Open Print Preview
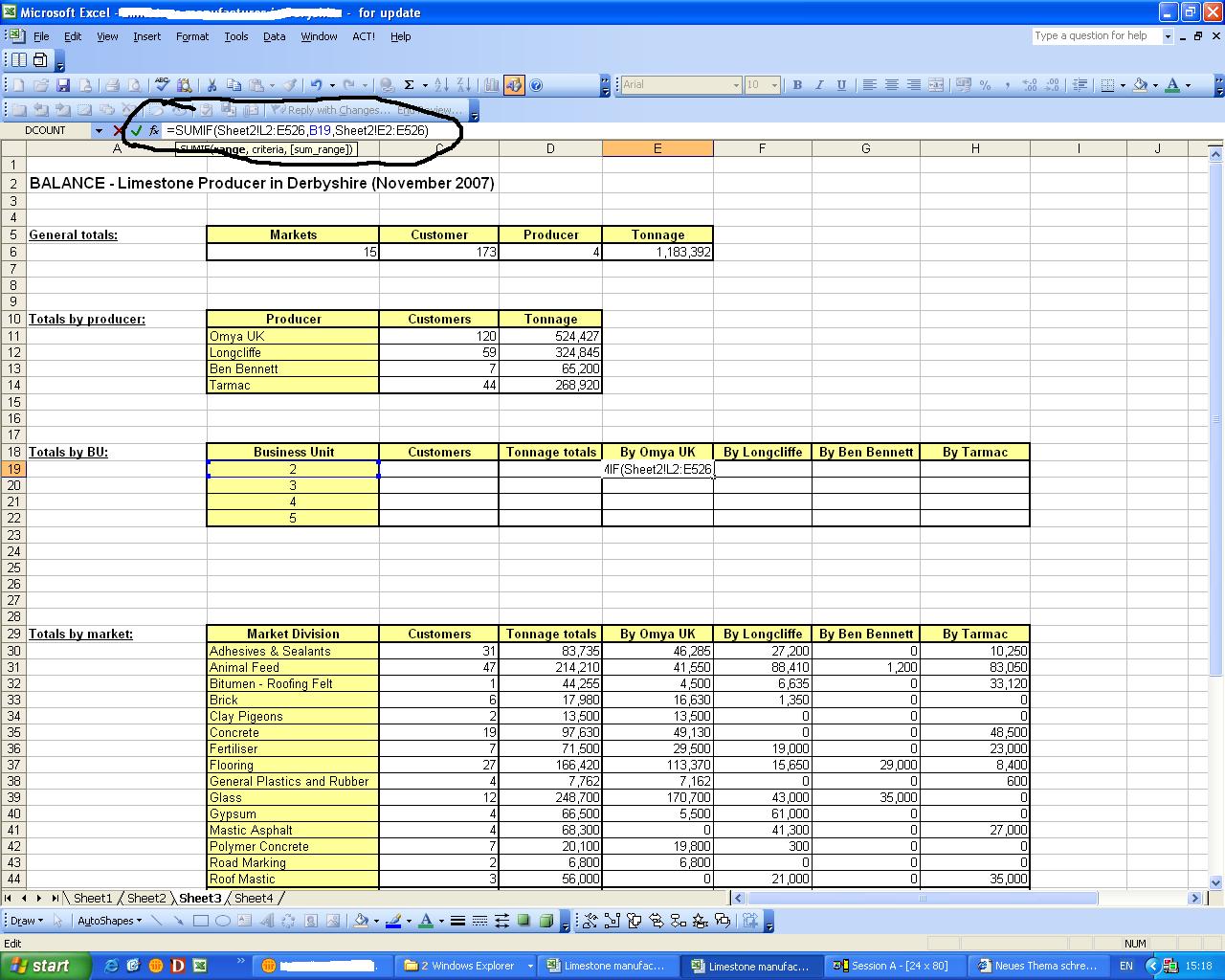The width and height of the screenshot is (1225, 980). coord(135,85)
